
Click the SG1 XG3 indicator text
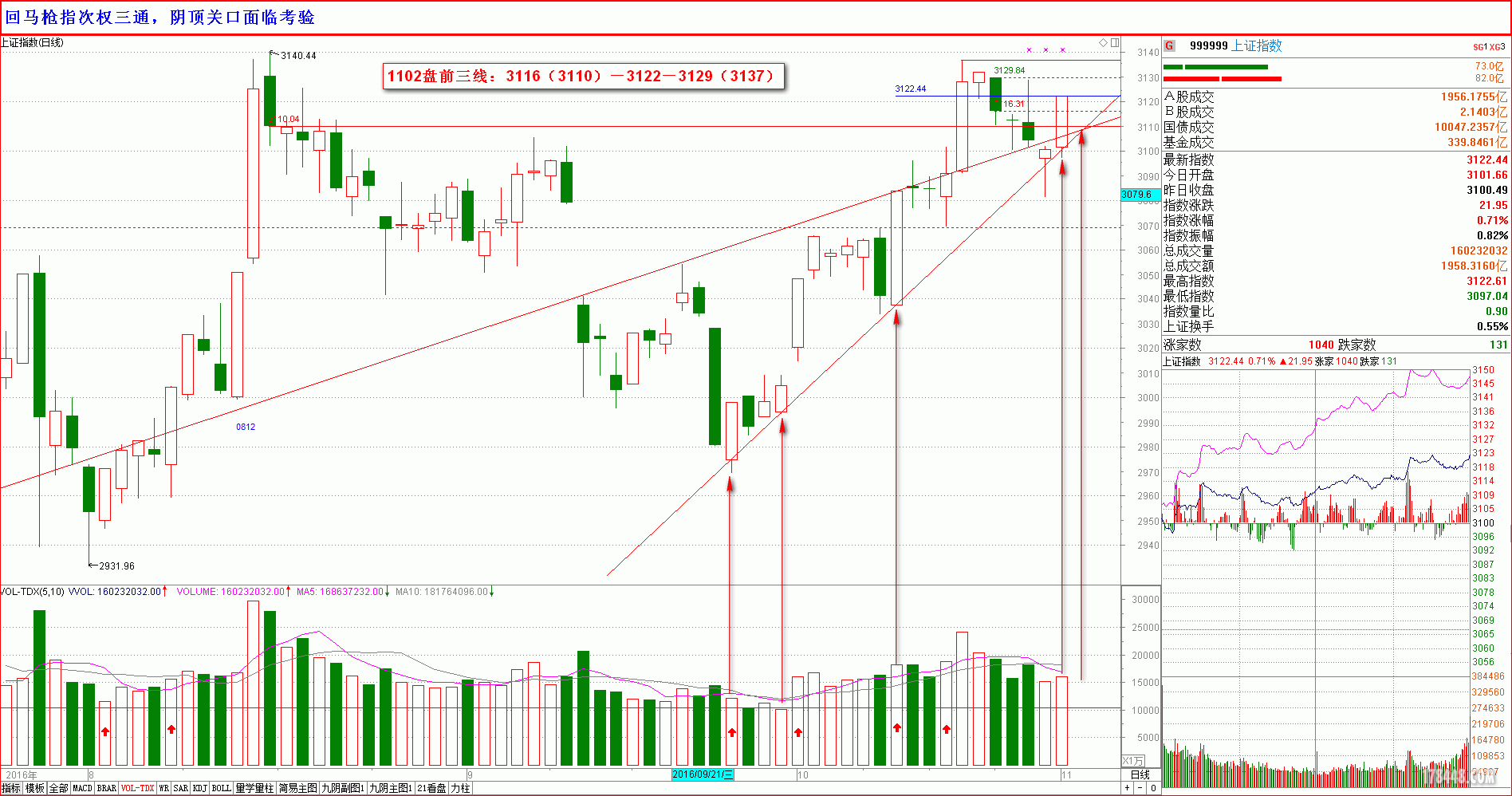click(x=1490, y=47)
